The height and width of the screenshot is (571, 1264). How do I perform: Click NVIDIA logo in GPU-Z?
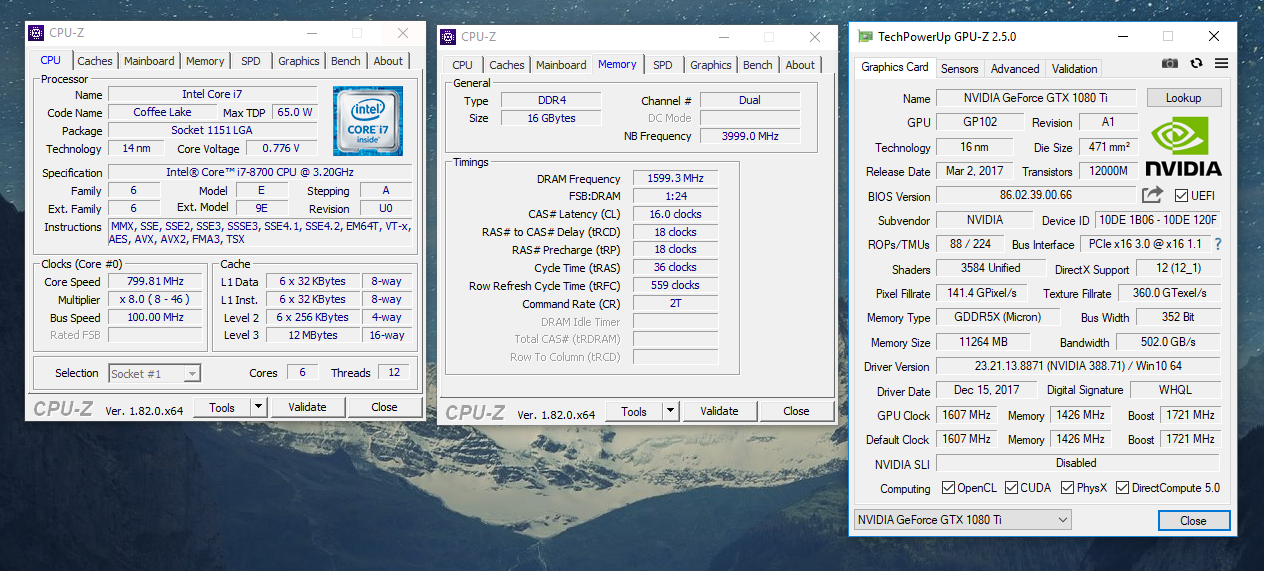(x=1183, y=146)
